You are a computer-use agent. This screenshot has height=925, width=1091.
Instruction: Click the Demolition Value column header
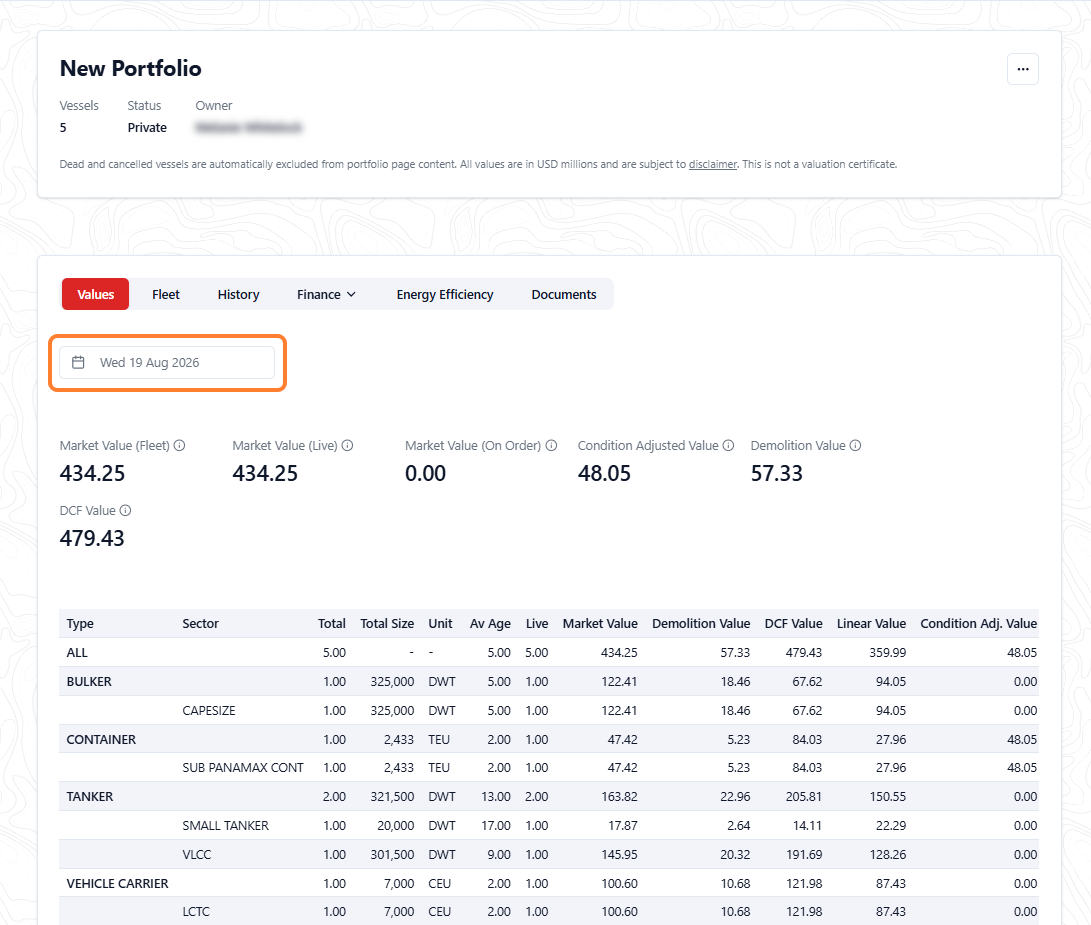(701, 624)
